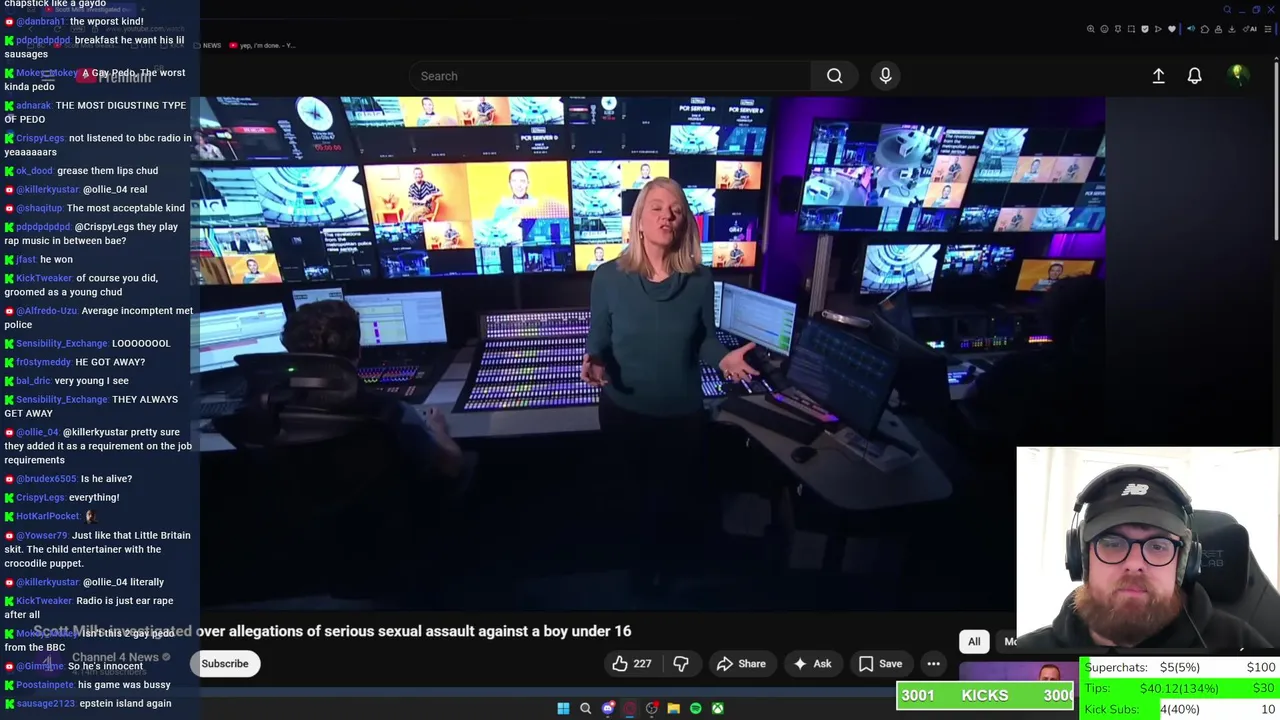Toggle the browser tab sound speaker icon
This screenshot has width=1280, height=720.
(1191, 29)
